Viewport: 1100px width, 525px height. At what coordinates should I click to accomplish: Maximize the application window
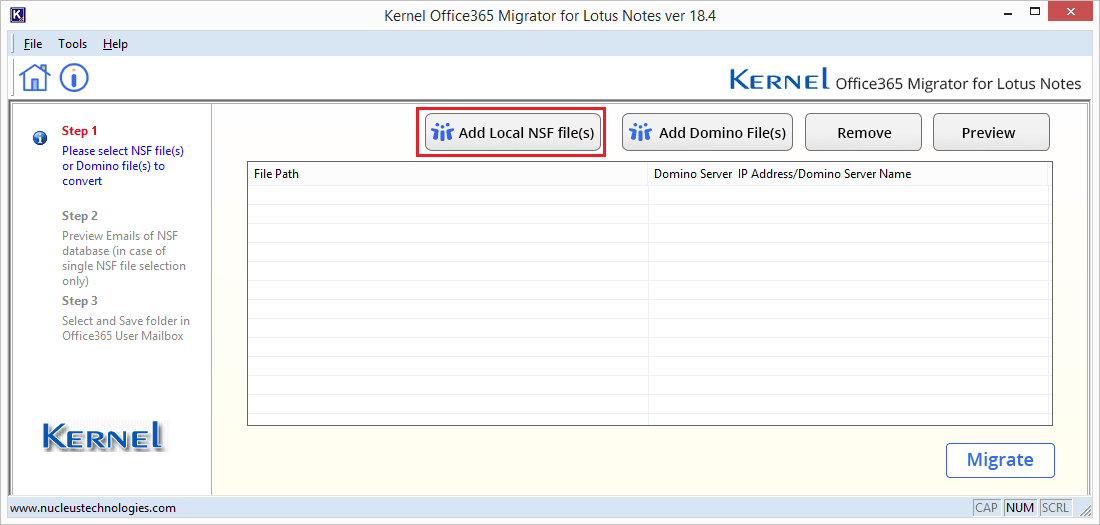click(1035, 12)
